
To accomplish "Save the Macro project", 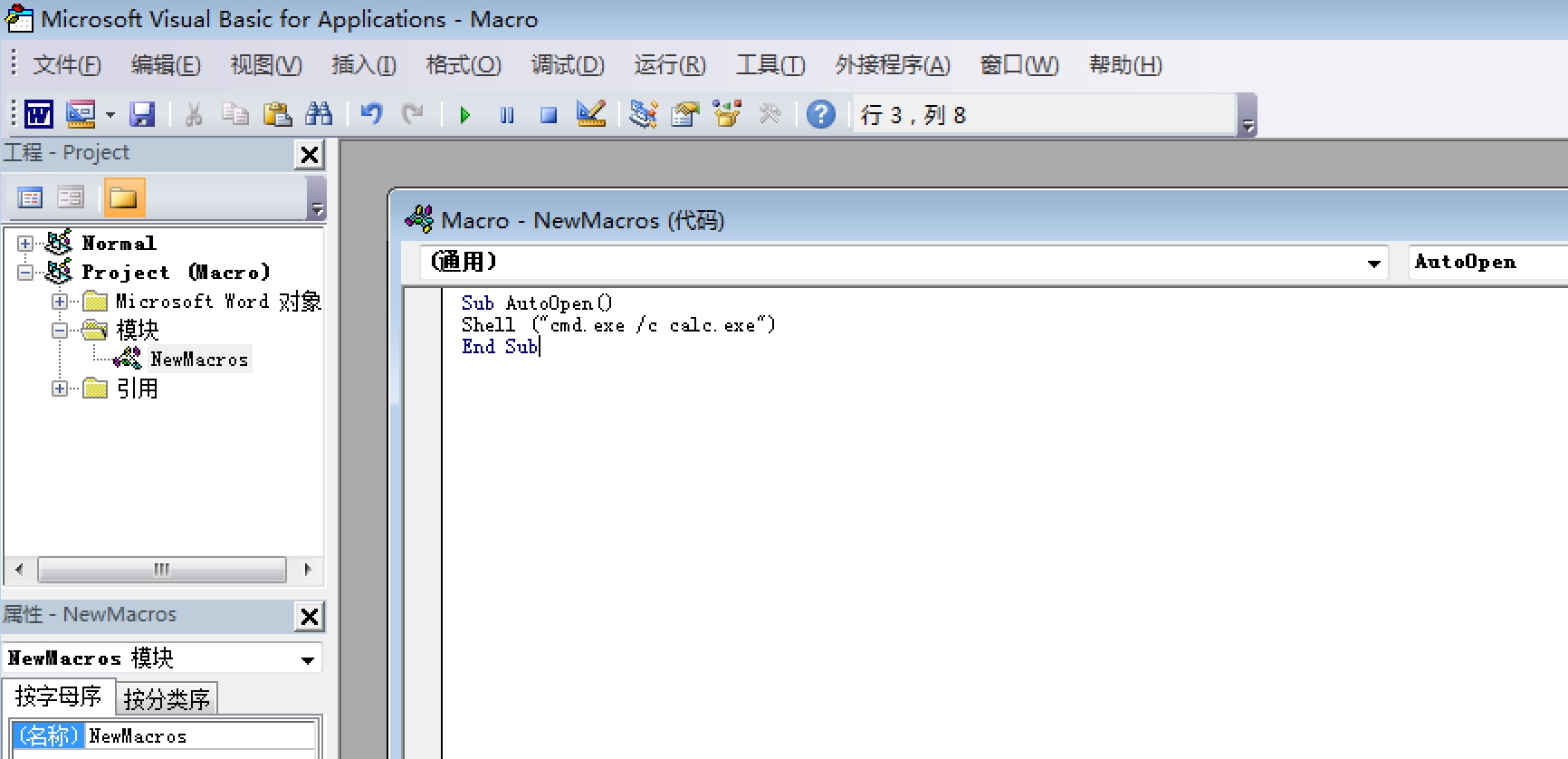I will pos(143,114).
